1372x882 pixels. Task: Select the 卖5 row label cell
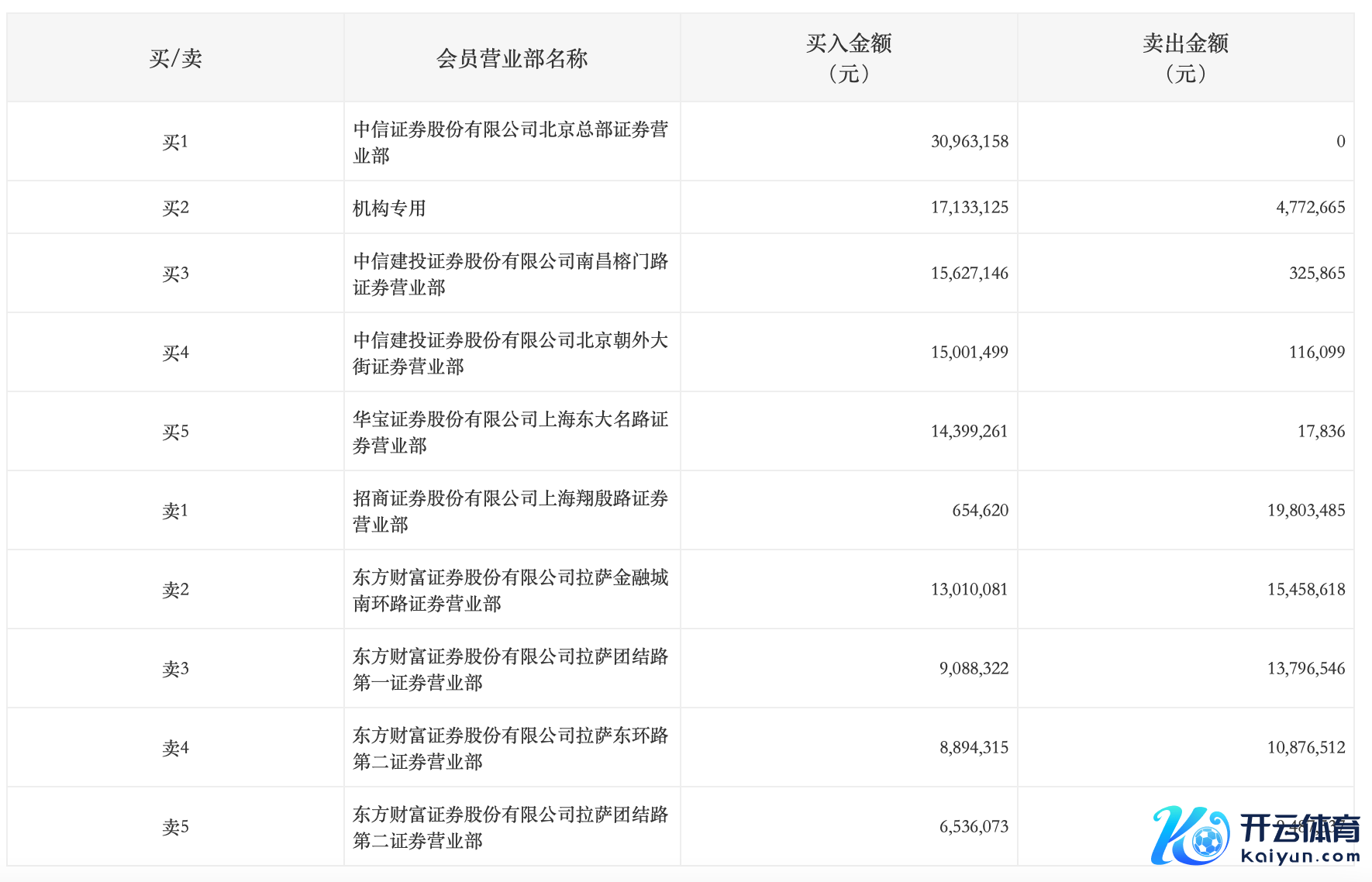point(175,827)
